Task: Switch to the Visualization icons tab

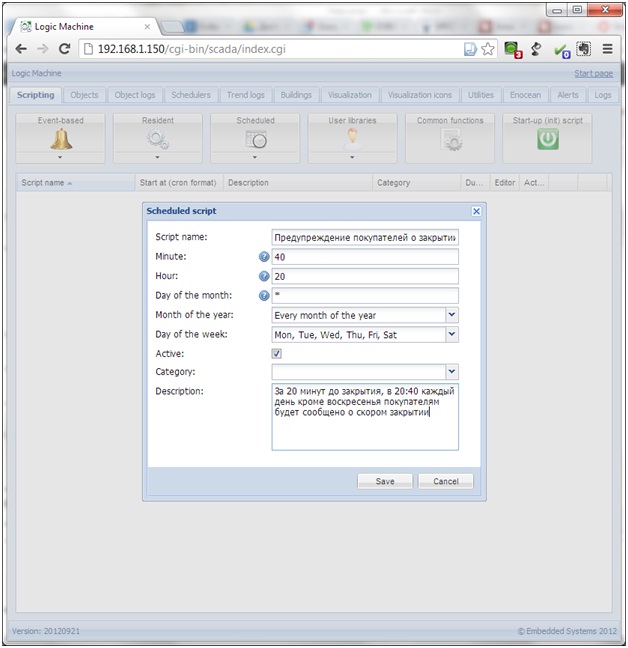Action: coord(420,95)
